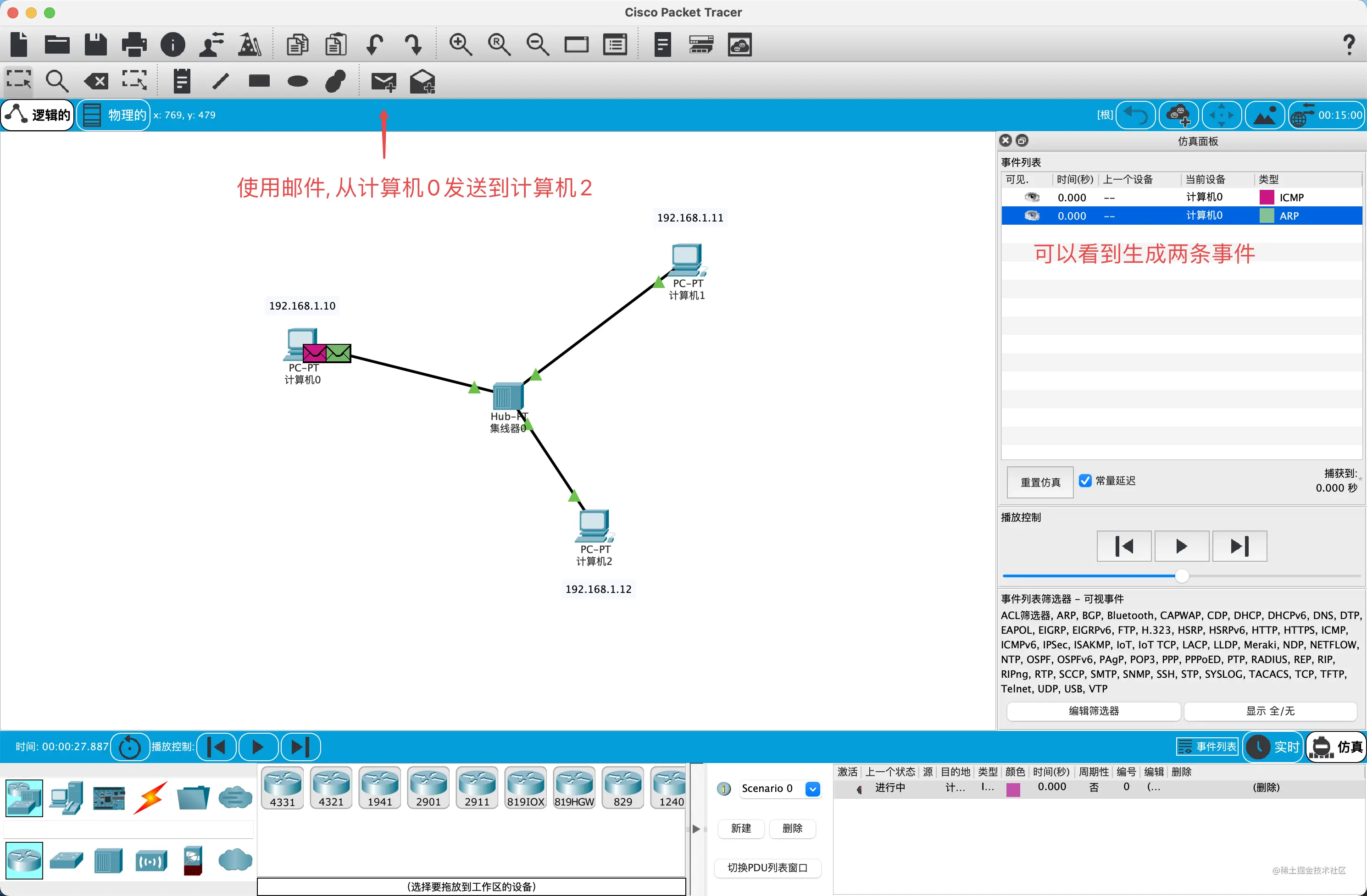Screen dimensions: 1367x896
Task: Click the 显示 全/无 button
Action: click(x=1270, y=711)
